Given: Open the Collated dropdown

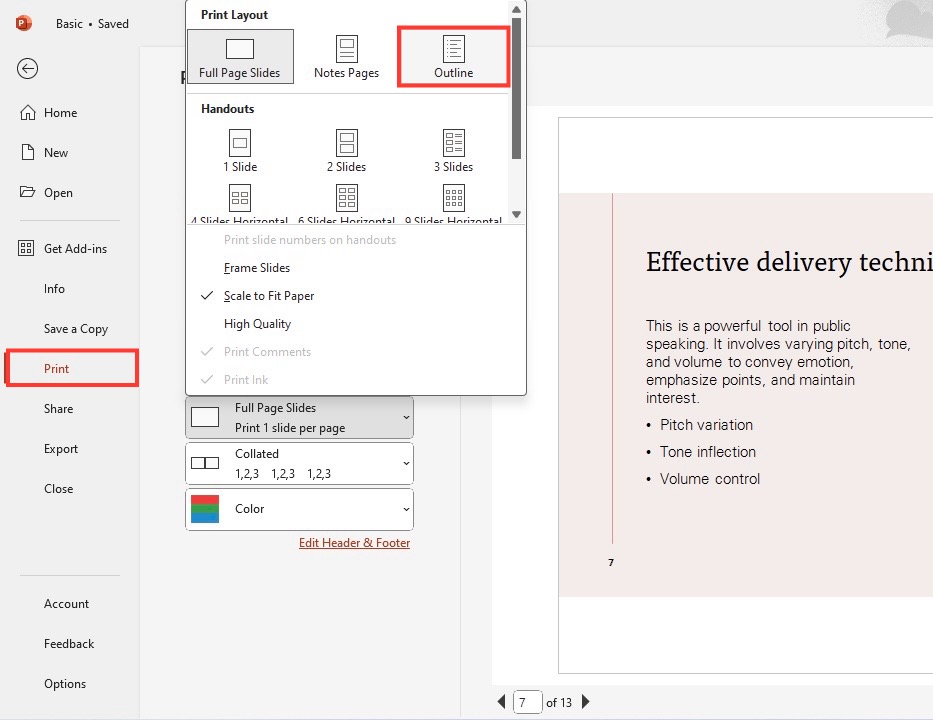Looking at the screenshot, I should tap(299, 464).
